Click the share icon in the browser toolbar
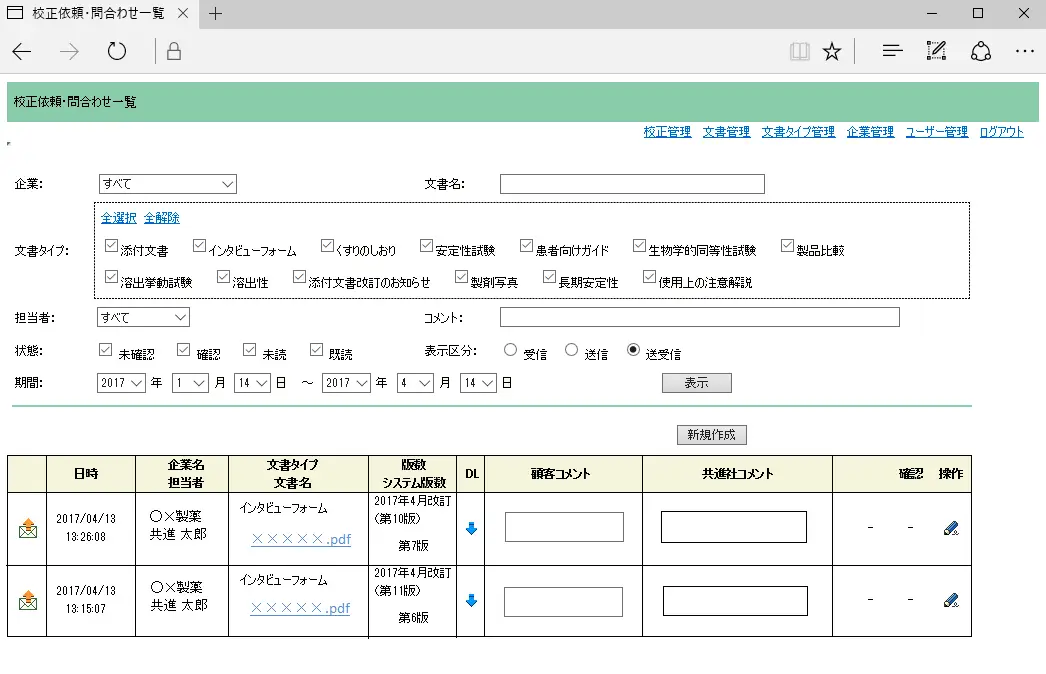This screenshot has height=674, width=1046. 981,51
